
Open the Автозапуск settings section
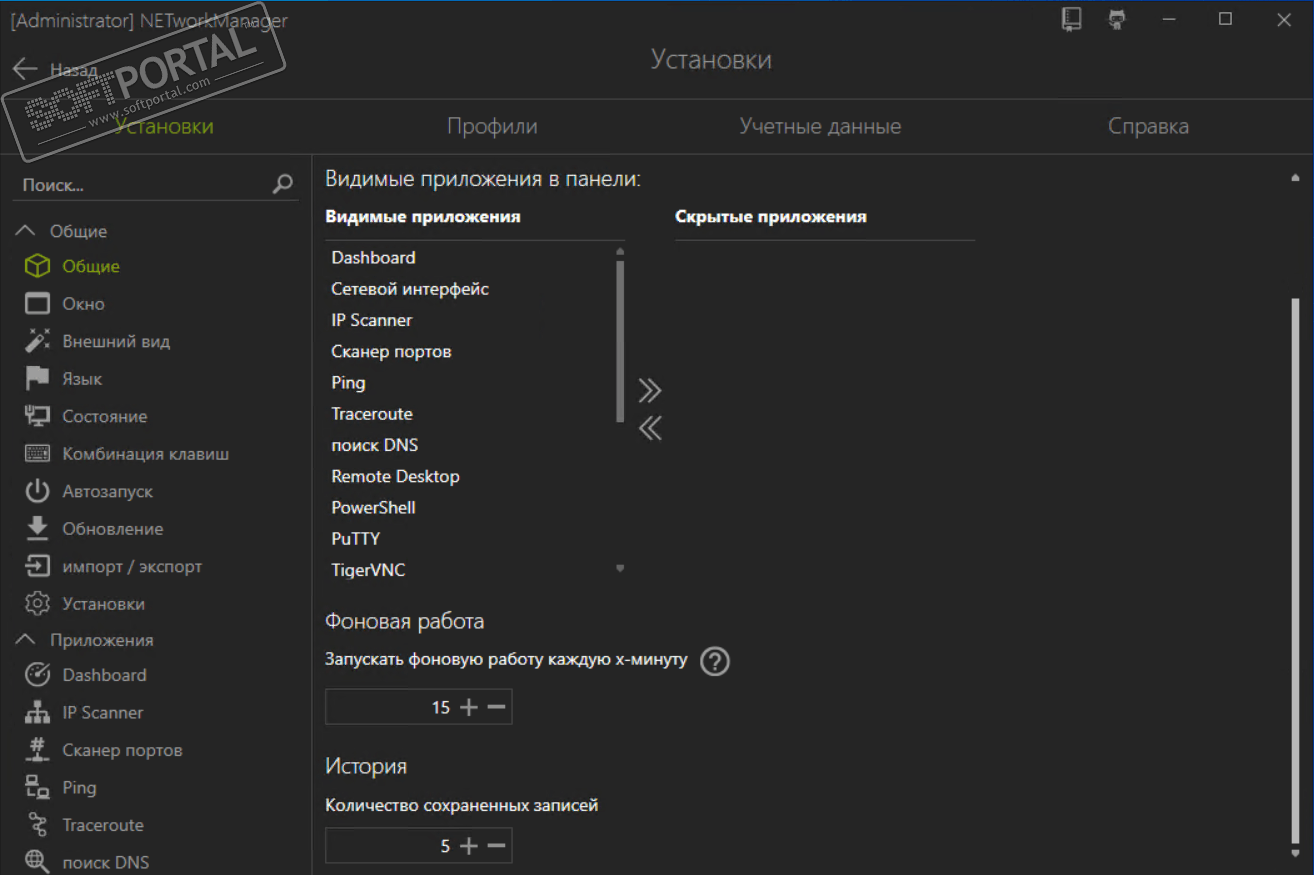(x=107, y=491)
